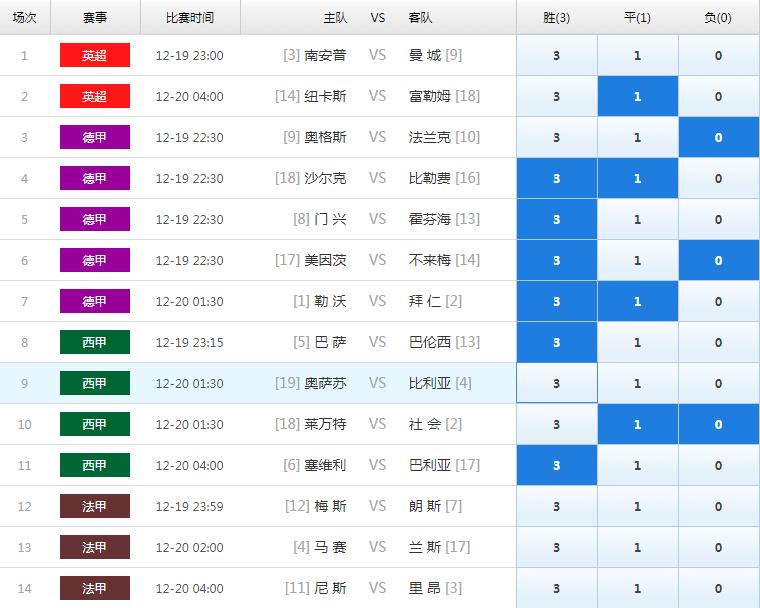Click match number 14 row cell
This screenshot has height=608, width=760.
[25, 588]
